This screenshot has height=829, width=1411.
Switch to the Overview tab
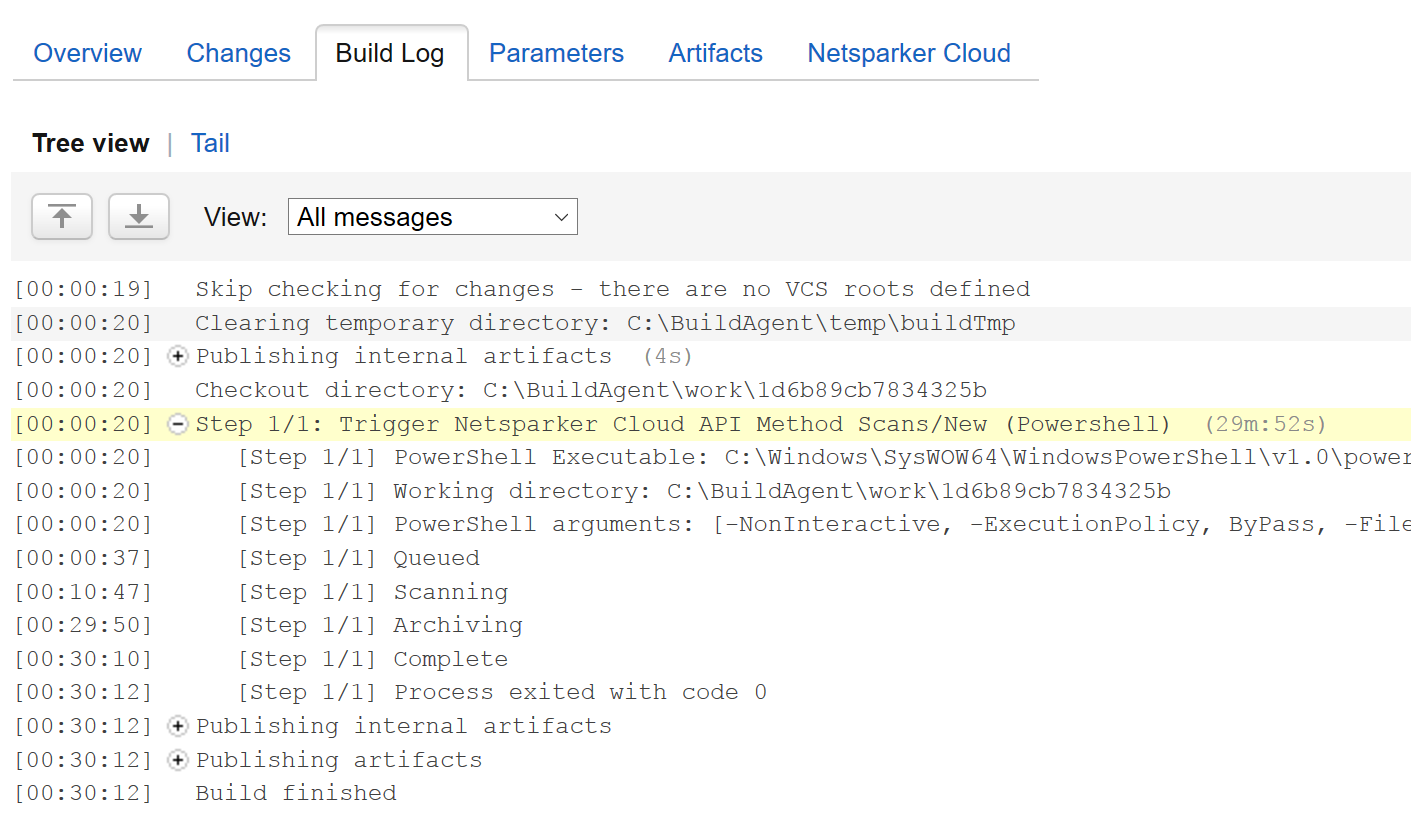87,53
